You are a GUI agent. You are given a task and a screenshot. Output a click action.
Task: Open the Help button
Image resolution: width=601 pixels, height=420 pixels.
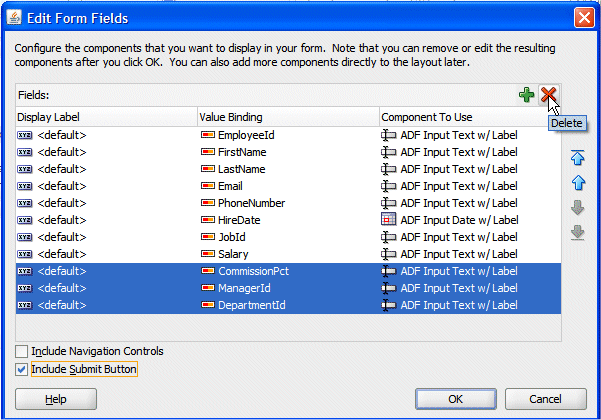coord(56,399)
